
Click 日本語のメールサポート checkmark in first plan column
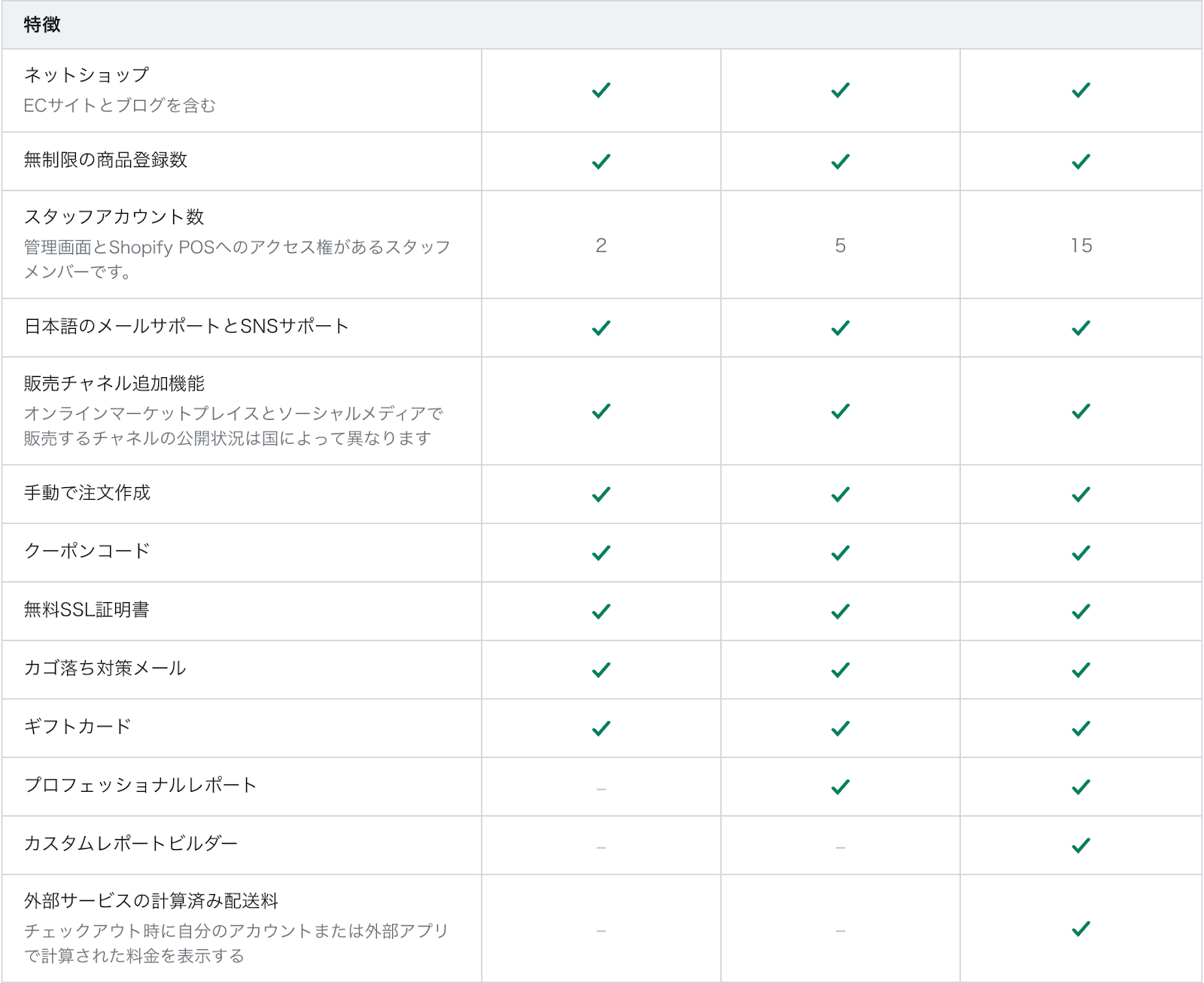(x=601, y=328)
